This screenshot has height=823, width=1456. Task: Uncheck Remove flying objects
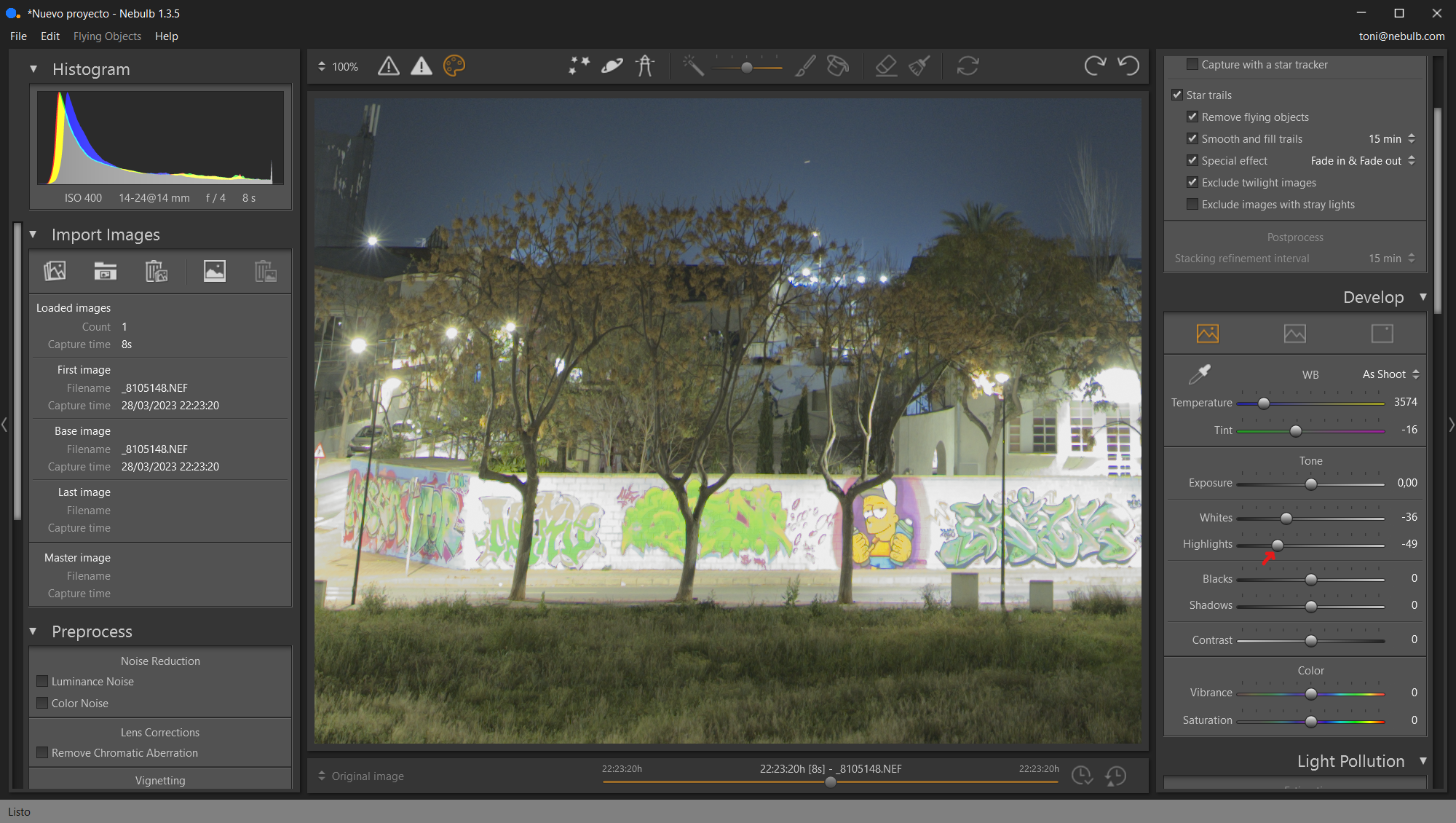1192,117
